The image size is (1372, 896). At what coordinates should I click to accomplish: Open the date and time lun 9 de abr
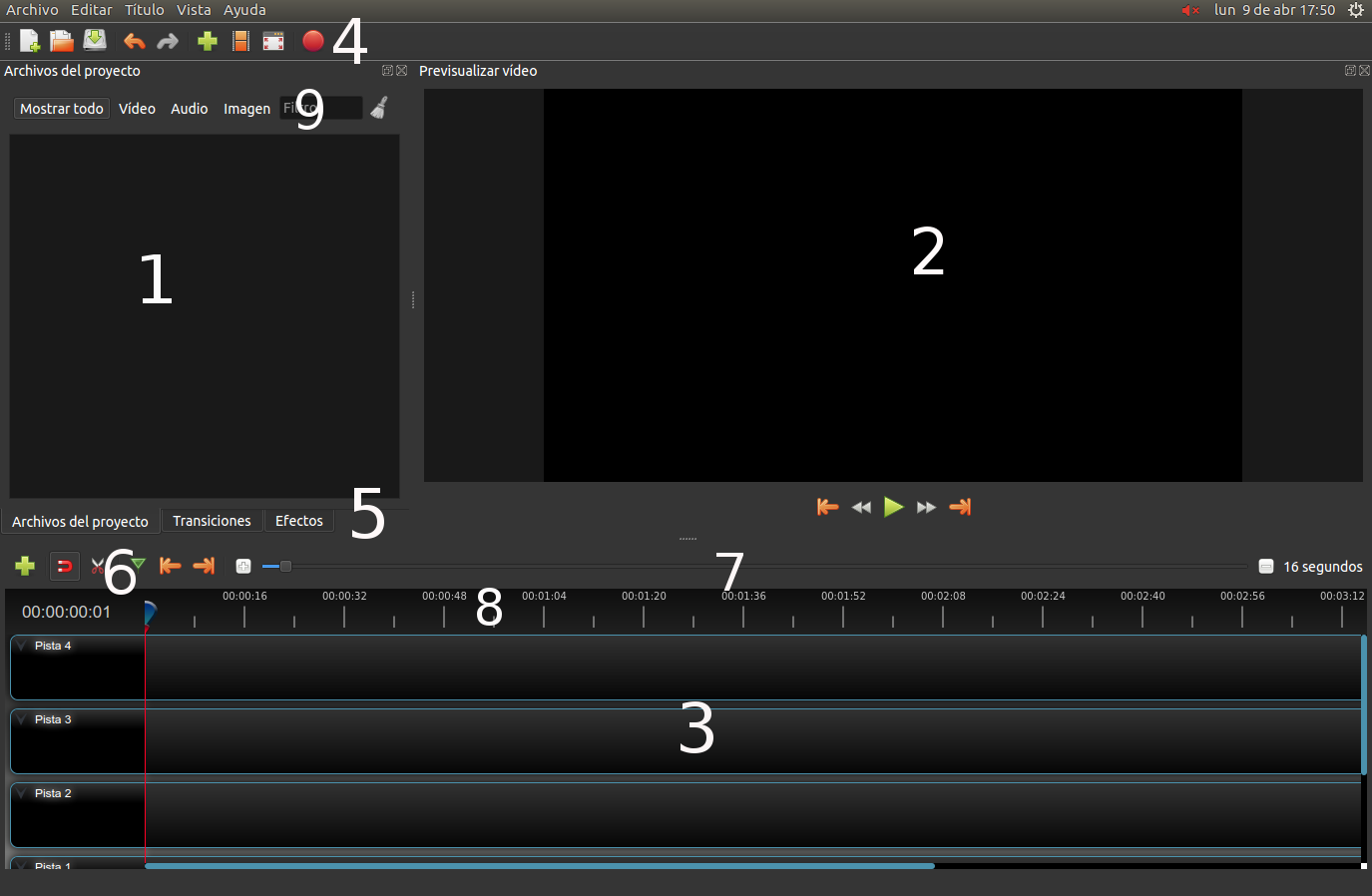pos(1274,10)
